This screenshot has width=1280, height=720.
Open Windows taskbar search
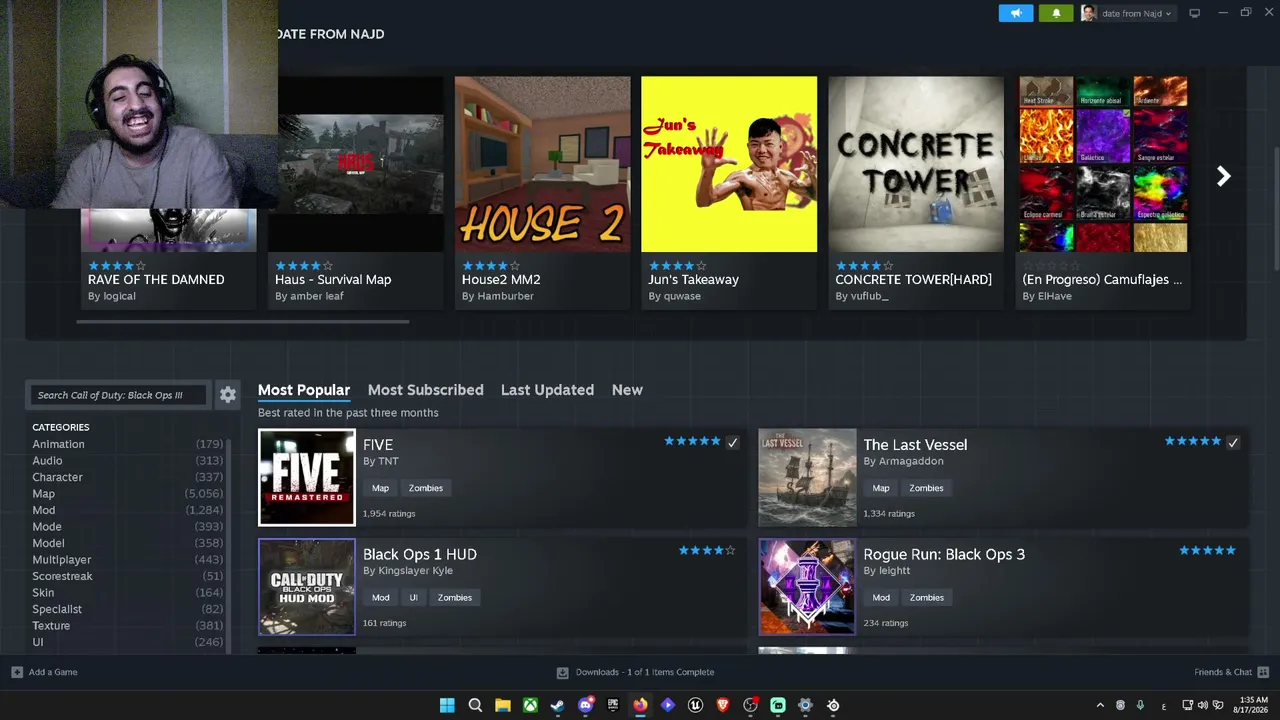(475, 705)
